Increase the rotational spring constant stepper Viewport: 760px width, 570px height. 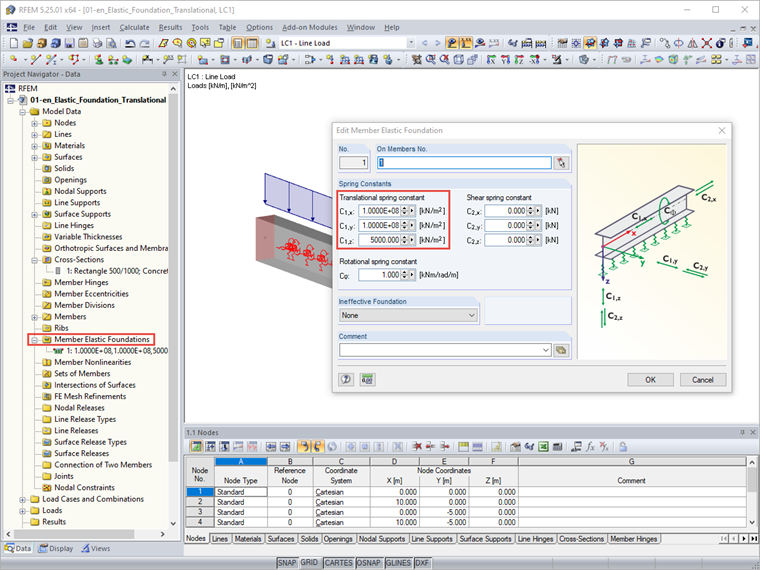pos(404,272)
